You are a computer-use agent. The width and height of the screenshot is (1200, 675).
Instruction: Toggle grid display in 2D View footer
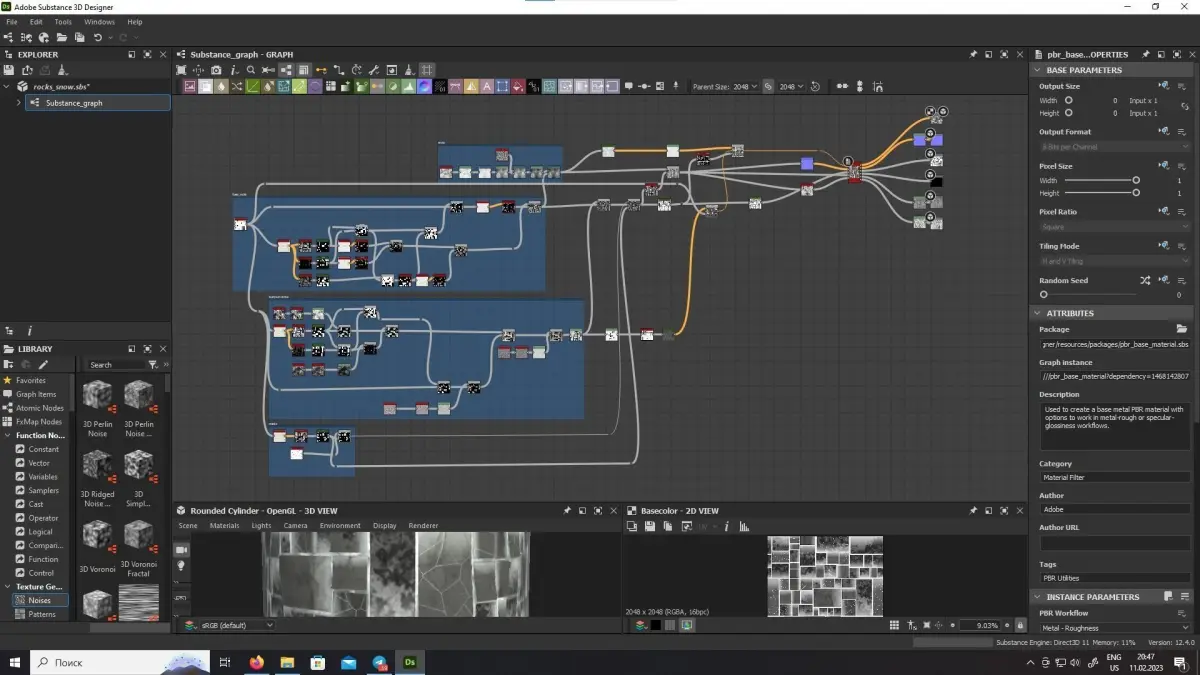click(895, 625)
